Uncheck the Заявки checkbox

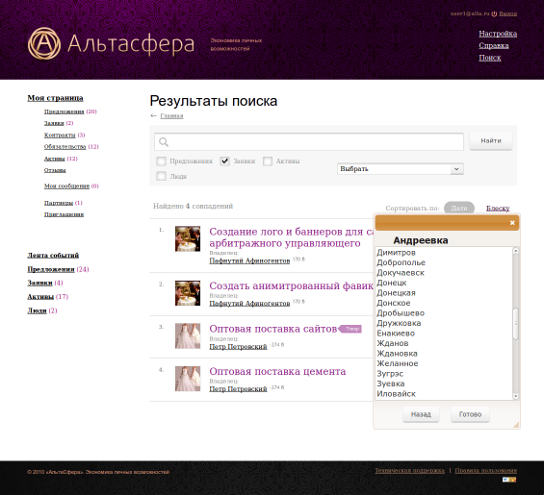(x=225, y=161)
